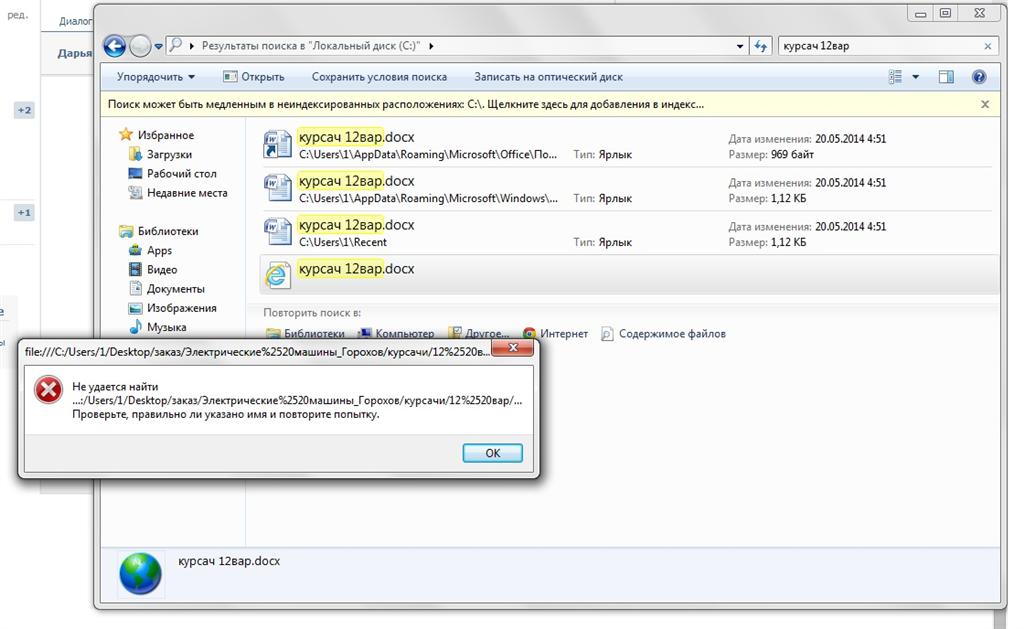Click 'Записать на оптический диск'
Viewport: 1024px width, 629px height.
[x=549, y=76]
